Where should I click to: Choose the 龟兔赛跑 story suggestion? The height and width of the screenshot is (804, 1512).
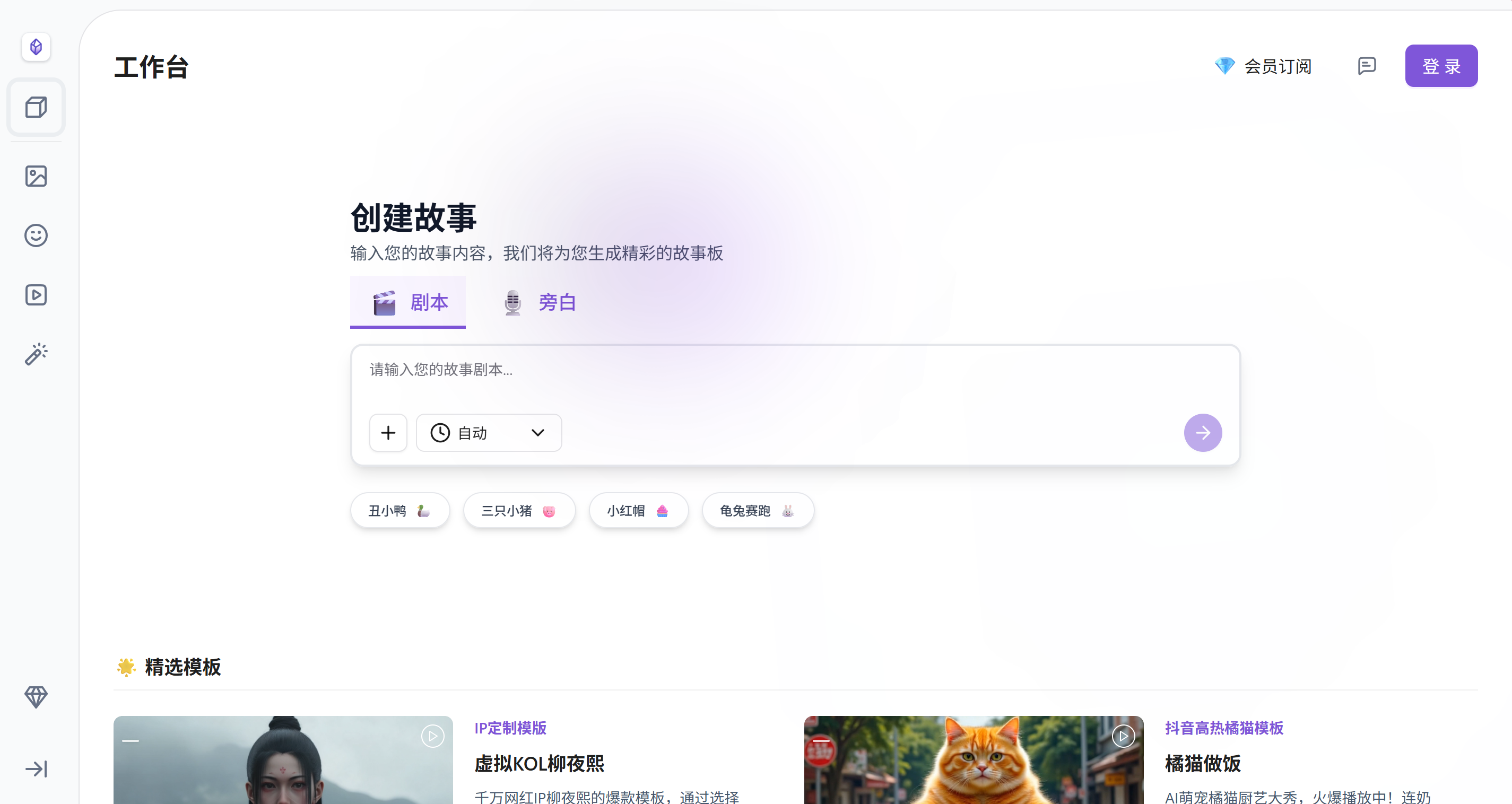click(758, 511)
